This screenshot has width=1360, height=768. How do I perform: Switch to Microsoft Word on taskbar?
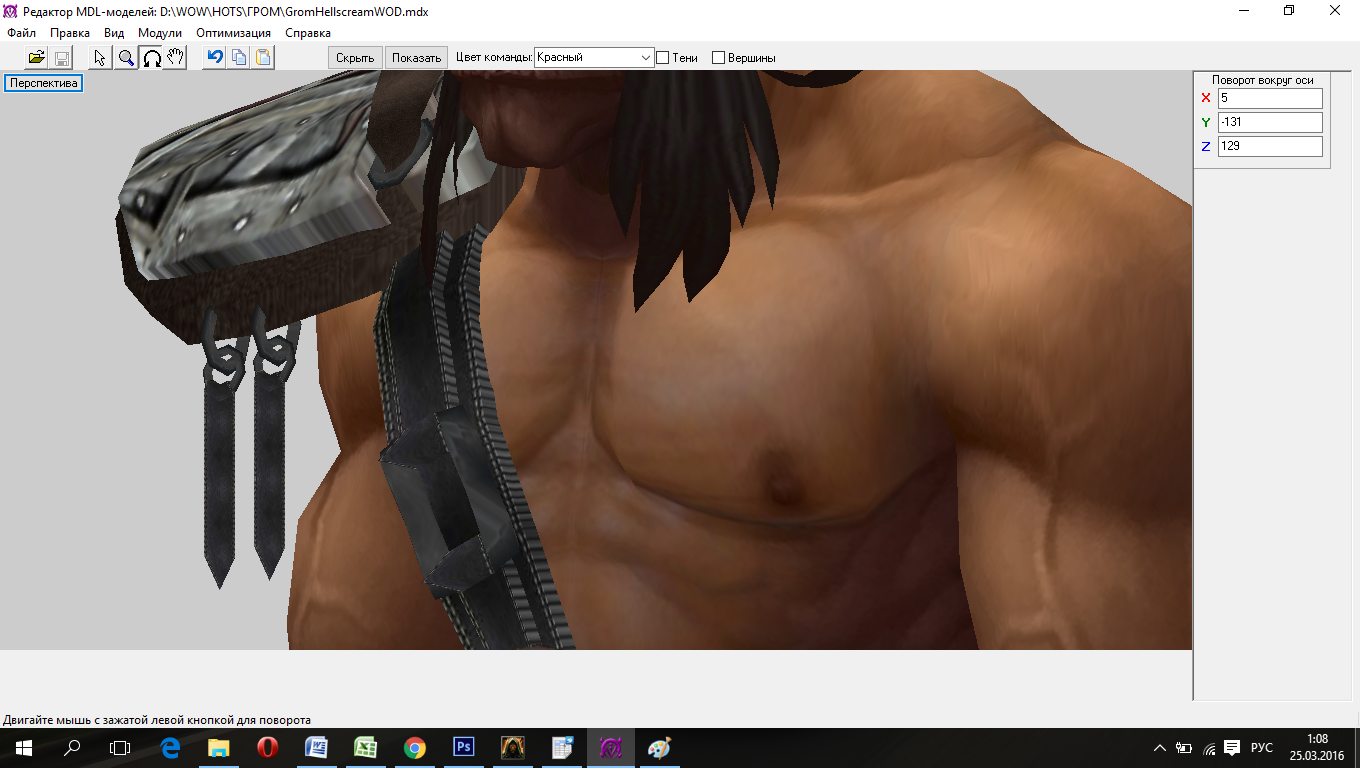316,748
